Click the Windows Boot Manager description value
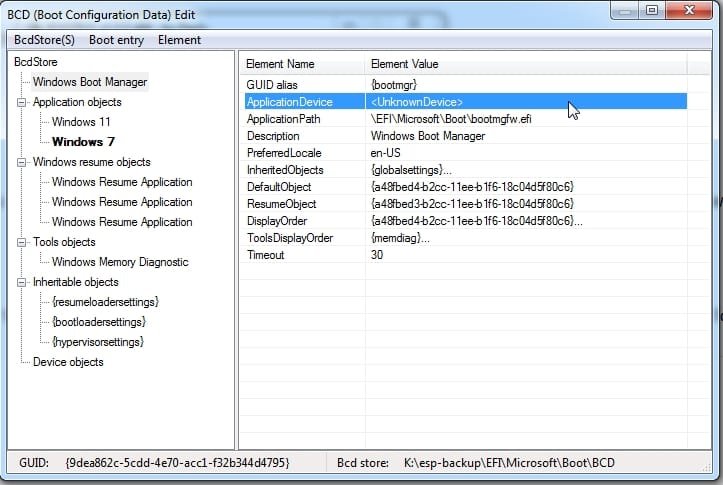 pos(428,136)
